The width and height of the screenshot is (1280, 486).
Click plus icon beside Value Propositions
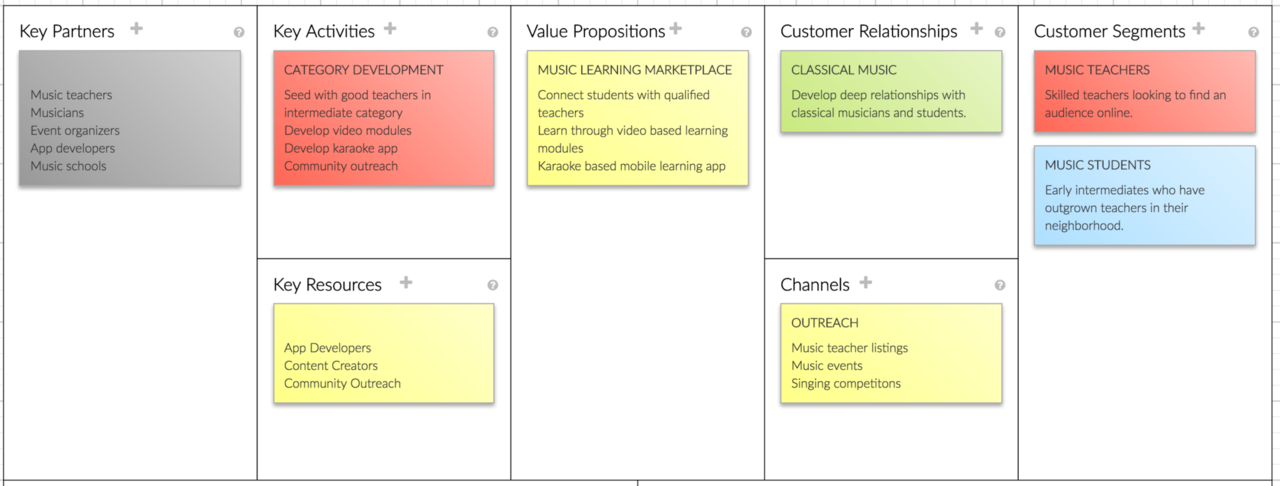coord(676,29)
